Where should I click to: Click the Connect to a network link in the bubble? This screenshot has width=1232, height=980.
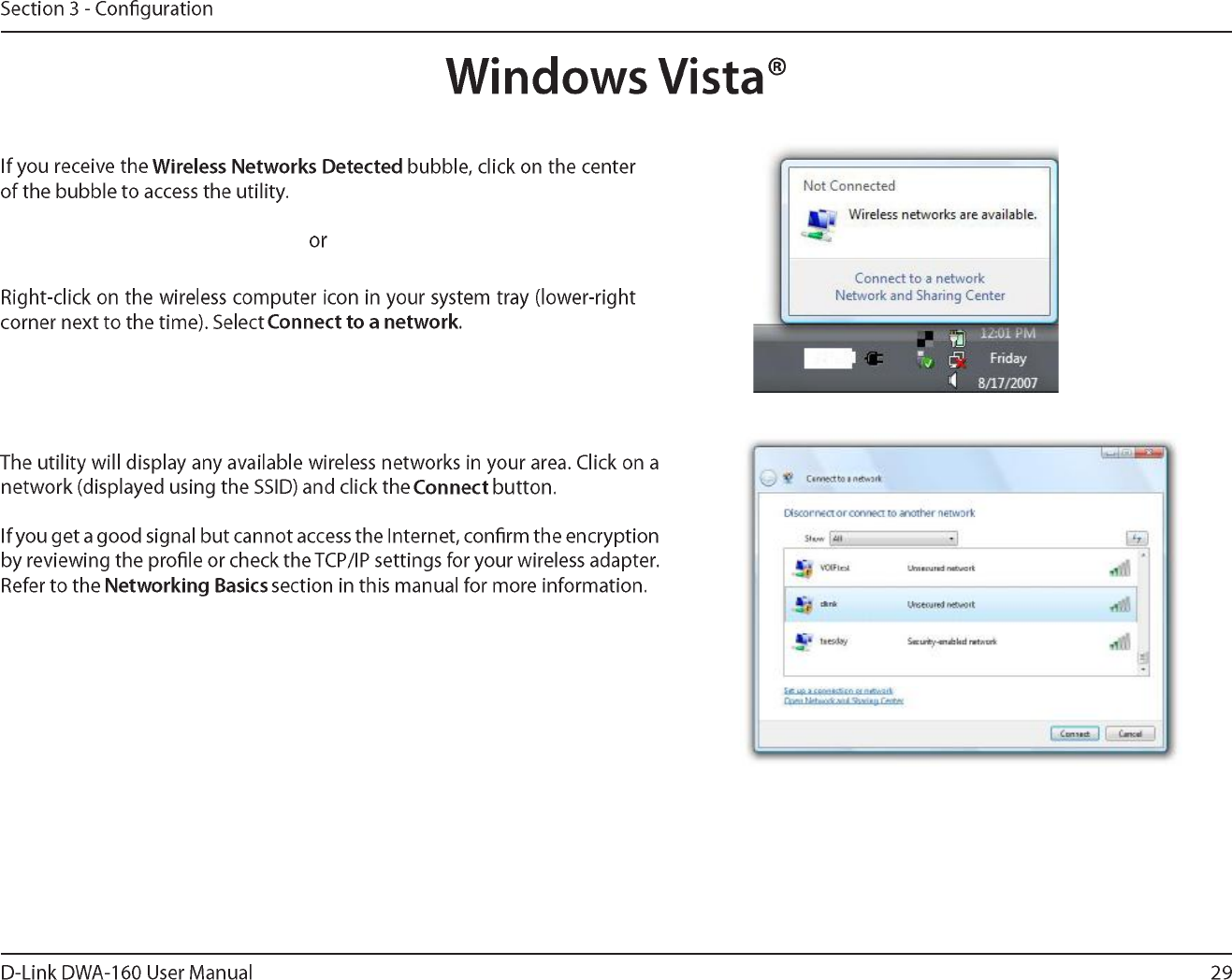[x=920, y=279]
